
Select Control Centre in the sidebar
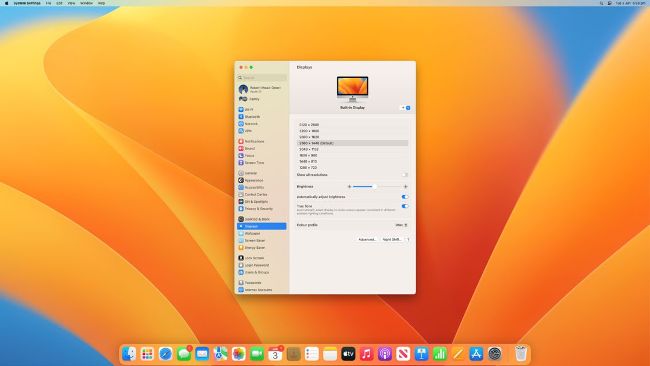point(262,194)
